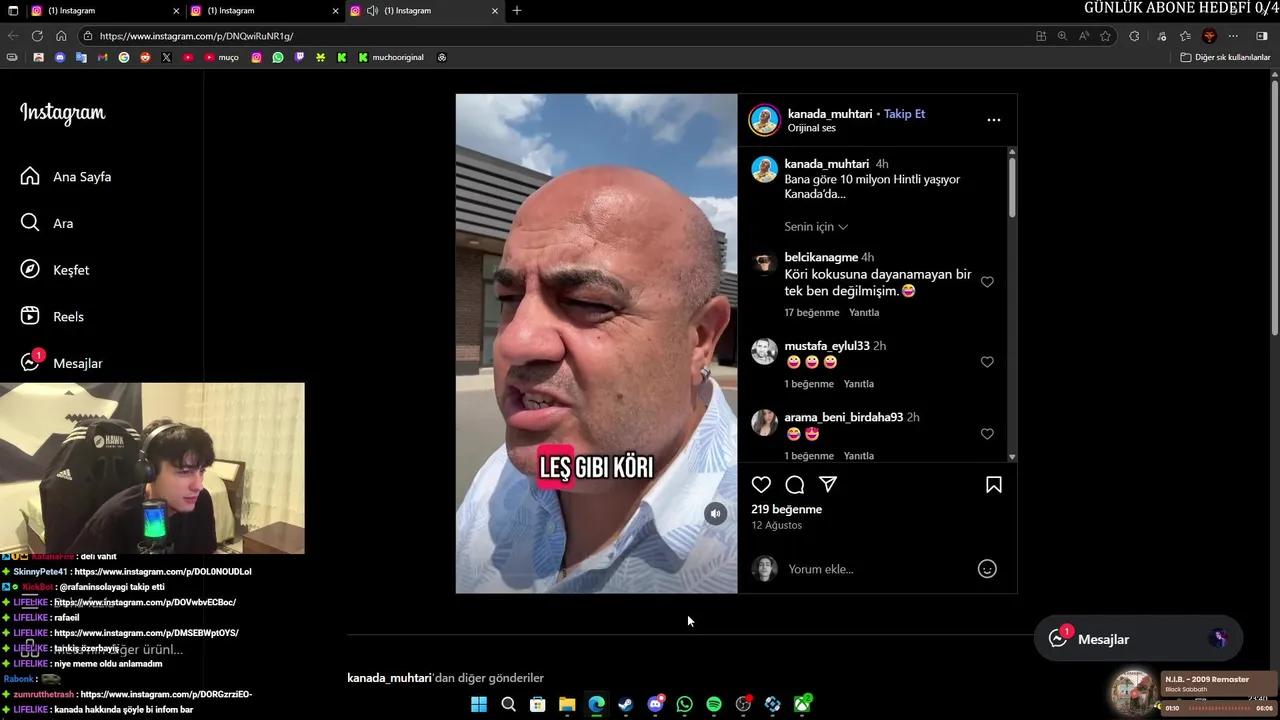Open the 'muchooriginal' bookmark

click(x=391, y=57)
